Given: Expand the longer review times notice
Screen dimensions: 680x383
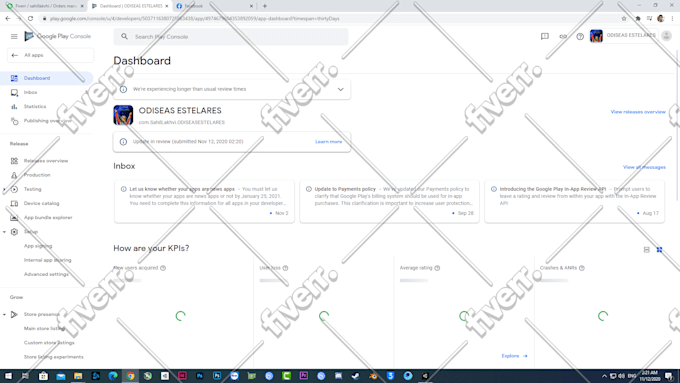Looking at the screenshot, I should tap(340, 89).
